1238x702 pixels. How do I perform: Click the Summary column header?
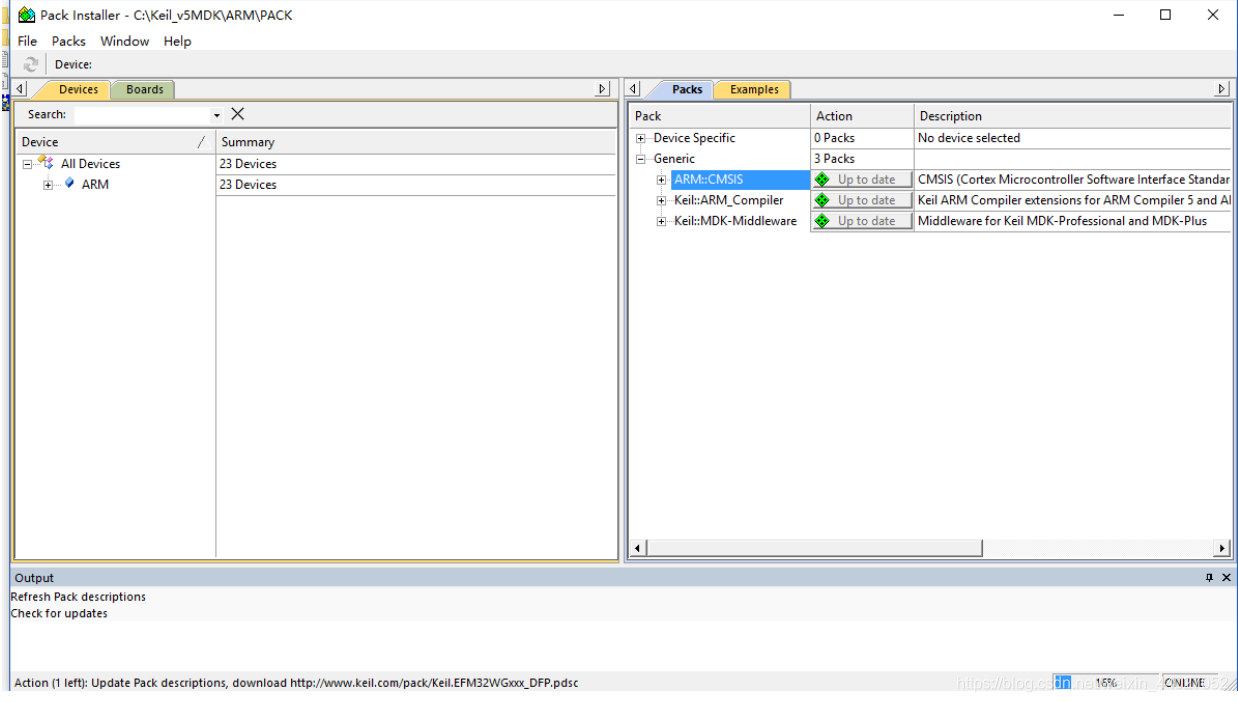coord(416,142)
